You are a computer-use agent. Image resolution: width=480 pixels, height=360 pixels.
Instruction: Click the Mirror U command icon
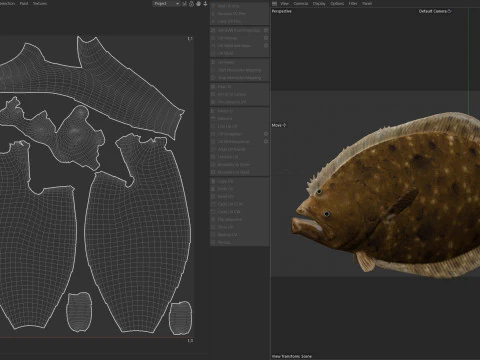(213, 111)
